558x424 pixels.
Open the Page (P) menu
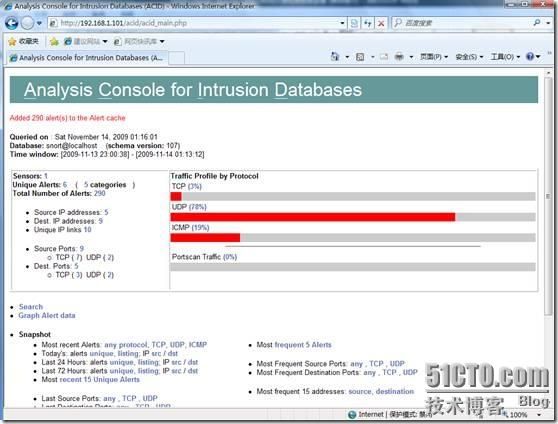coord(433,57)
